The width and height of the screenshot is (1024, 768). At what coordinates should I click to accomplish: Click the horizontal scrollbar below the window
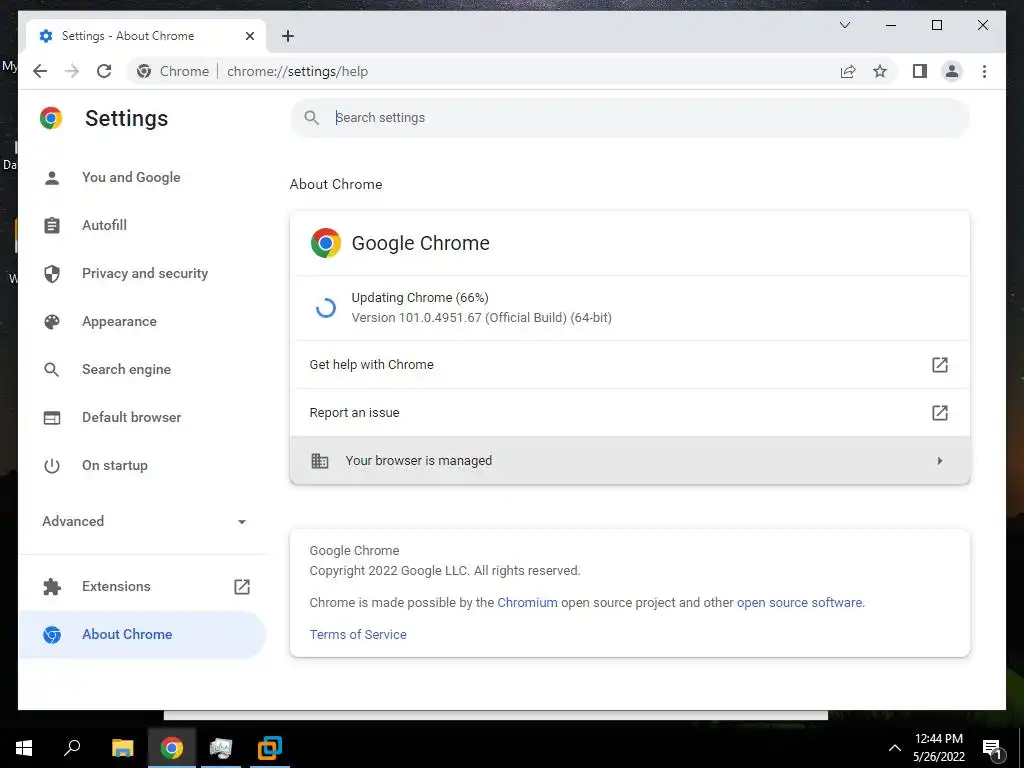click(496, 715)
